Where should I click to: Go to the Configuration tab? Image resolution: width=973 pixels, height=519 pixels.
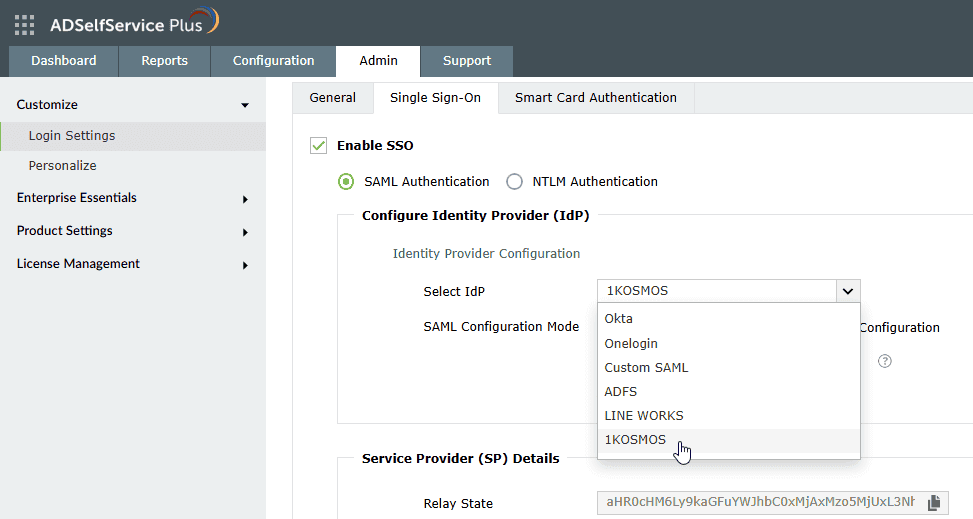(x=273, y=61)
